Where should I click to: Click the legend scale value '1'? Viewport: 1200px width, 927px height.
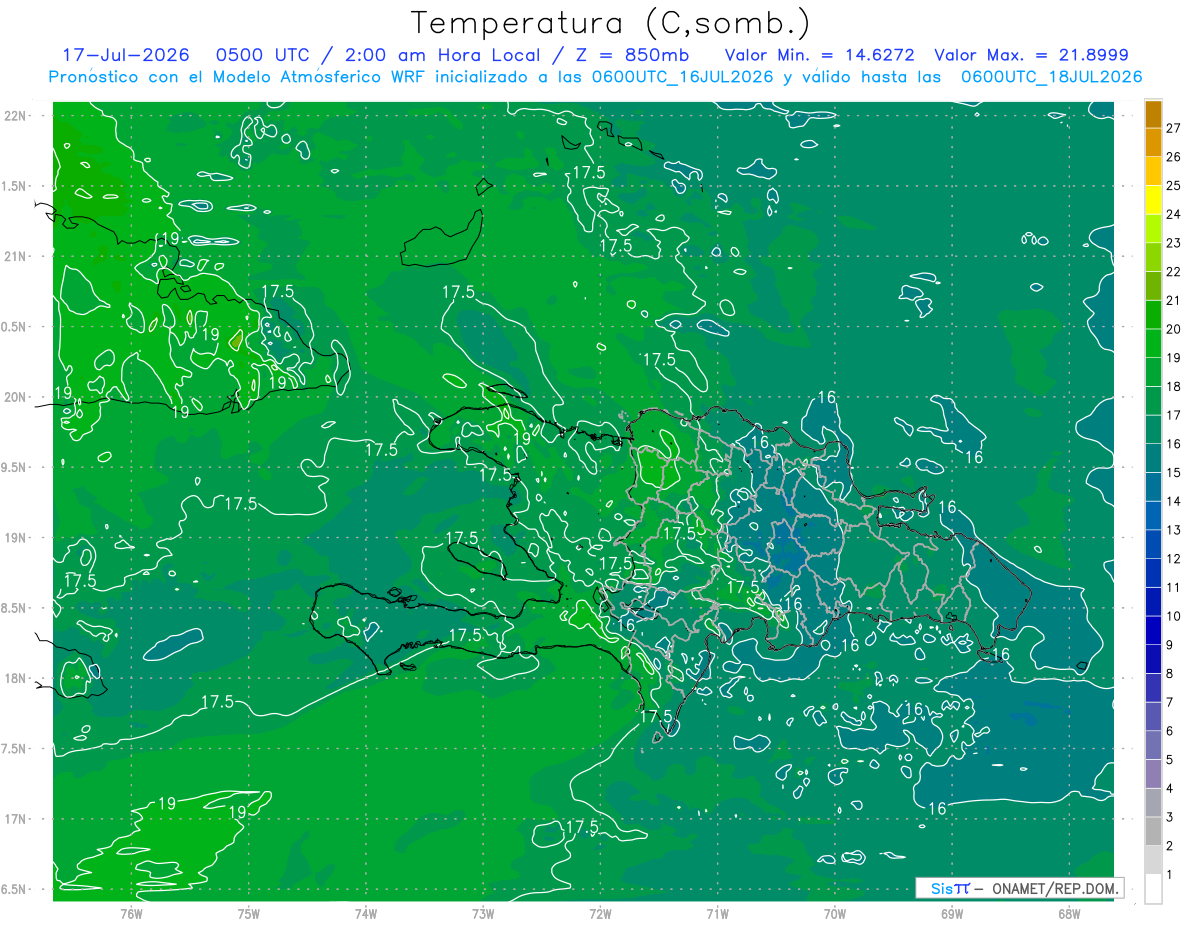[1170, 875]
